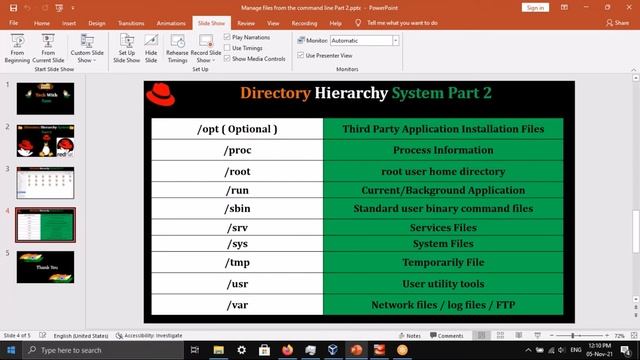
Task: Open the Animations tab
Action: pos(171,23)
